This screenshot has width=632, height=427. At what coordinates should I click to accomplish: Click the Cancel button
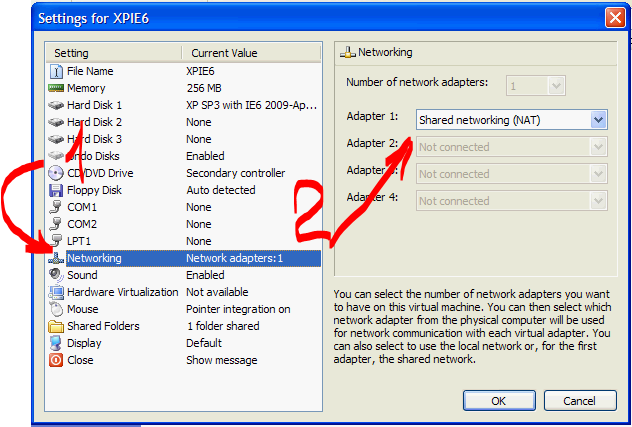click(x=580, y=401)
